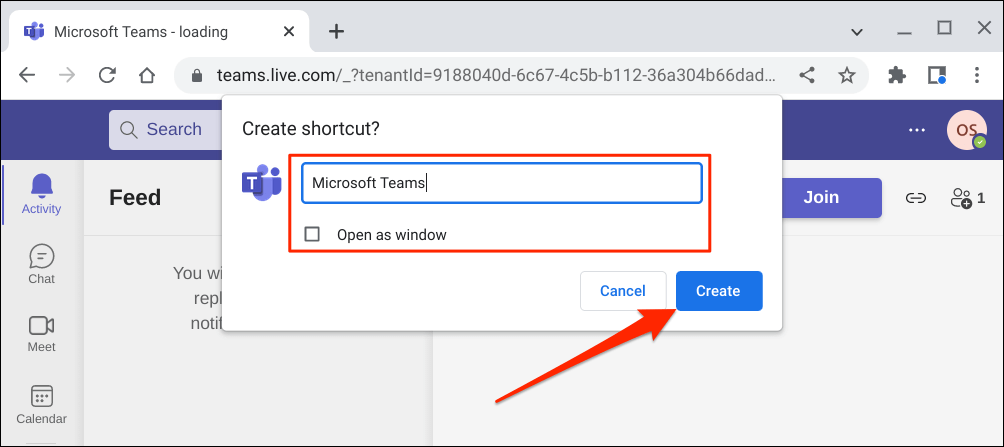Screen dimensions: 1004x447
Task: Open a new browser tab
Action: tap(336, 31)
